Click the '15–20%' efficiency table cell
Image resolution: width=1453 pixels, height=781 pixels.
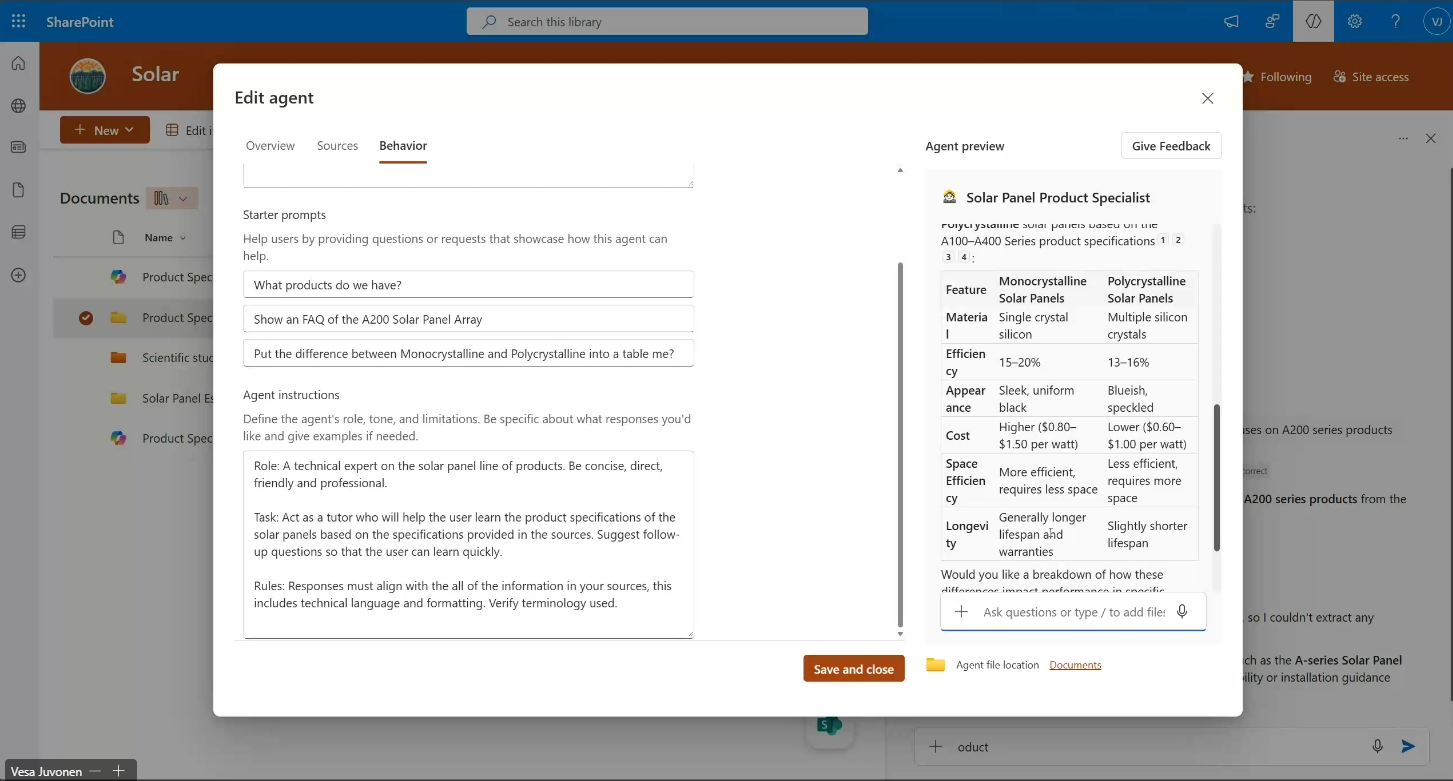point(1048,362)
